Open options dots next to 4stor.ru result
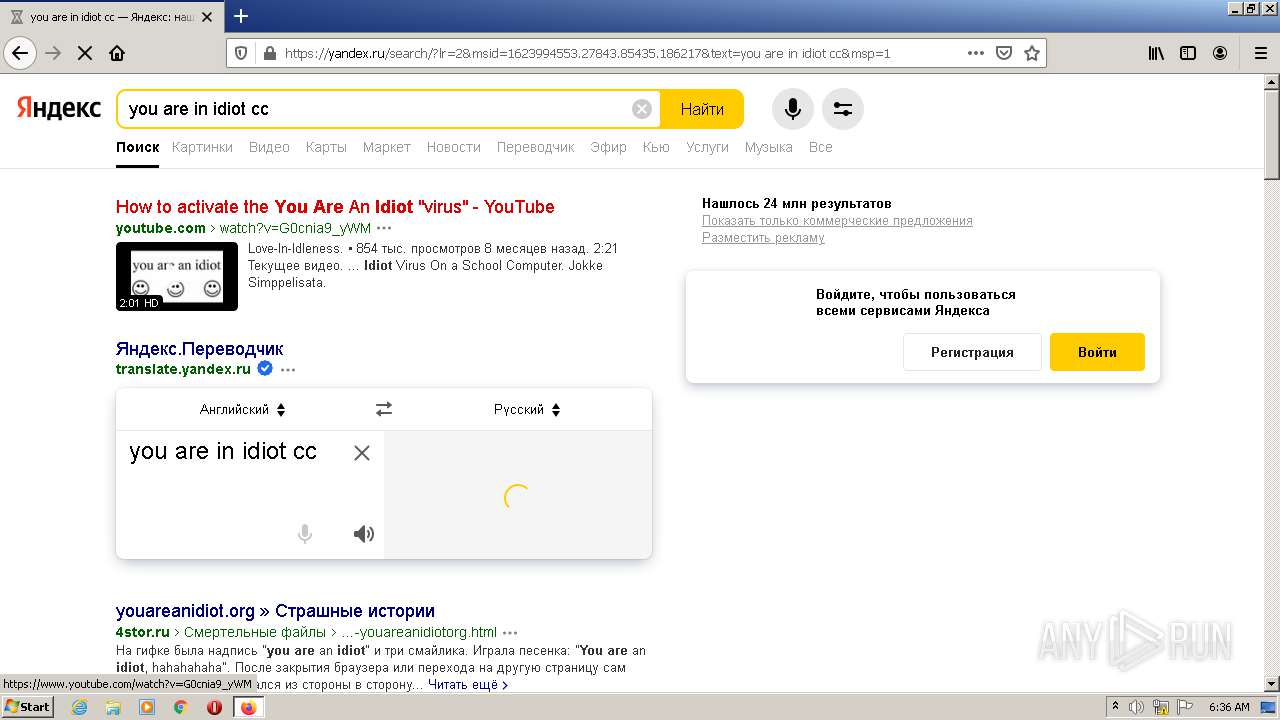 coord(510,632)
